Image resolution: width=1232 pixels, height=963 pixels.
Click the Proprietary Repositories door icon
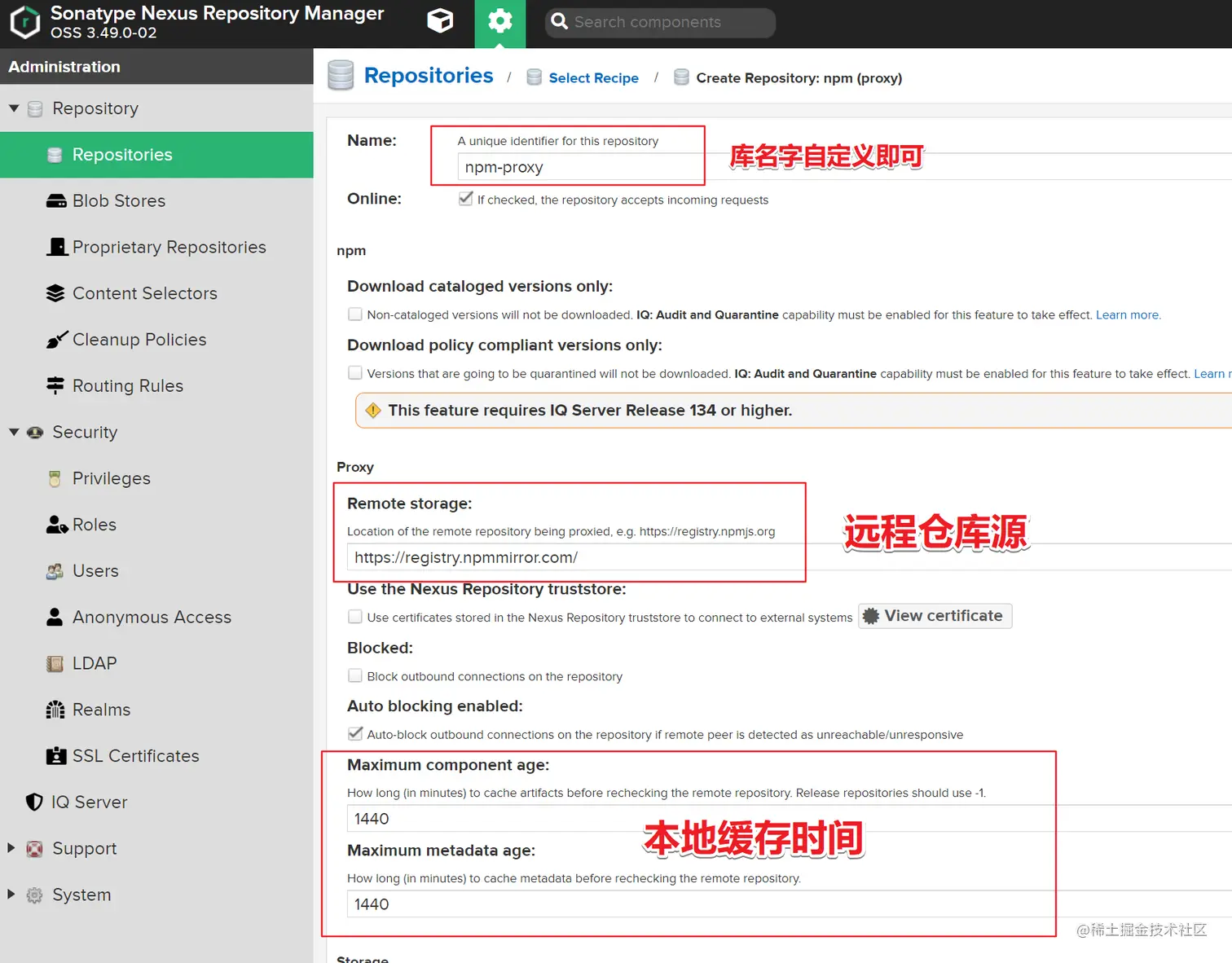(x=57, y=247)
